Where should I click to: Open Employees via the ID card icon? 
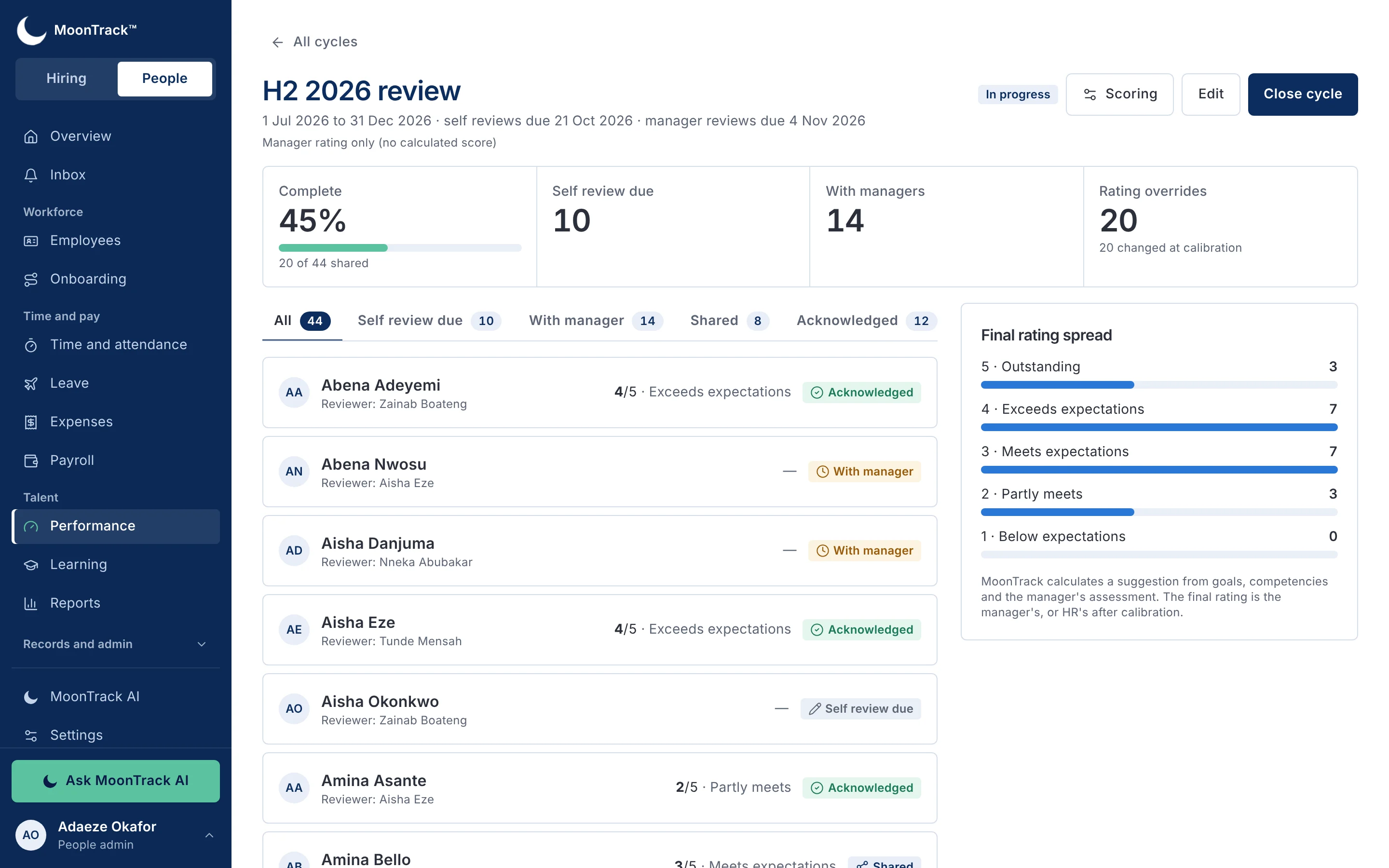point(31,241)
